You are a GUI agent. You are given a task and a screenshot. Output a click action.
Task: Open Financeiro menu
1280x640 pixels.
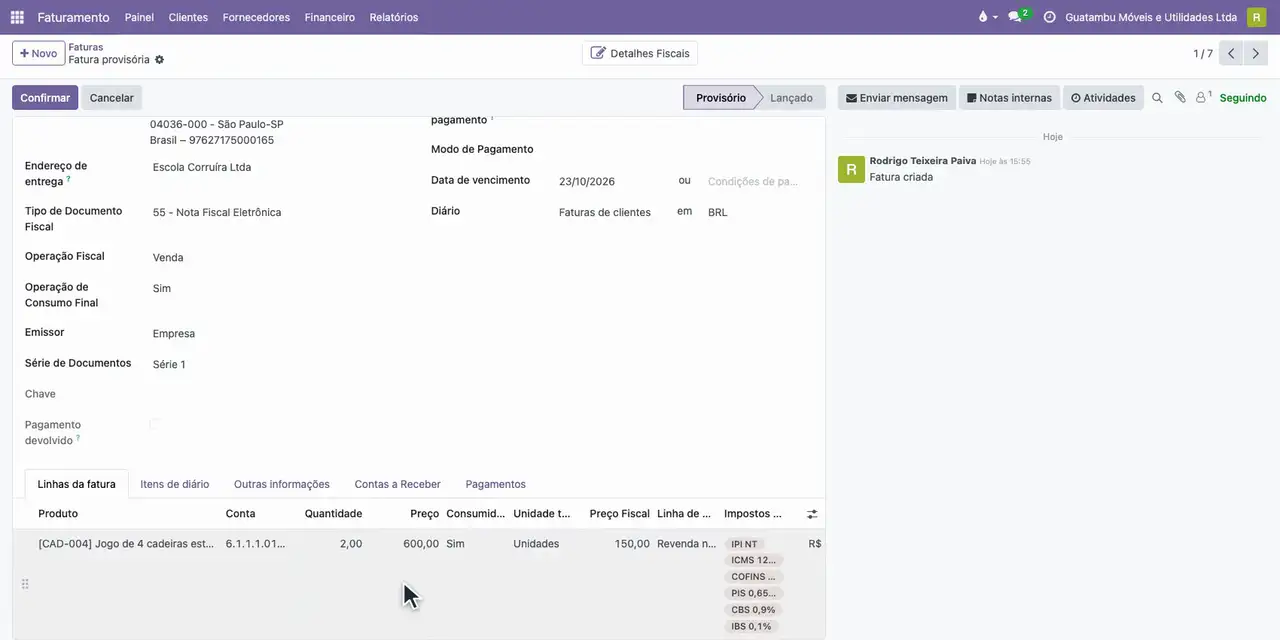coord(330,17)
